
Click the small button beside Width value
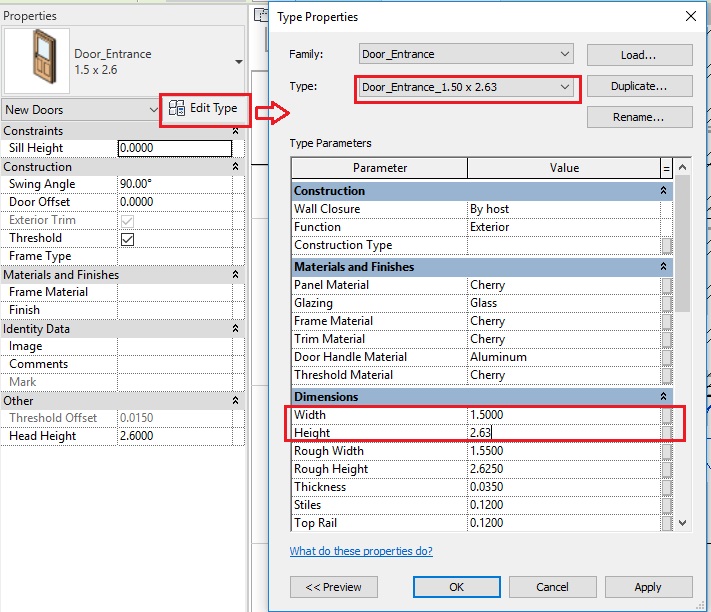[x=666, y=415]
